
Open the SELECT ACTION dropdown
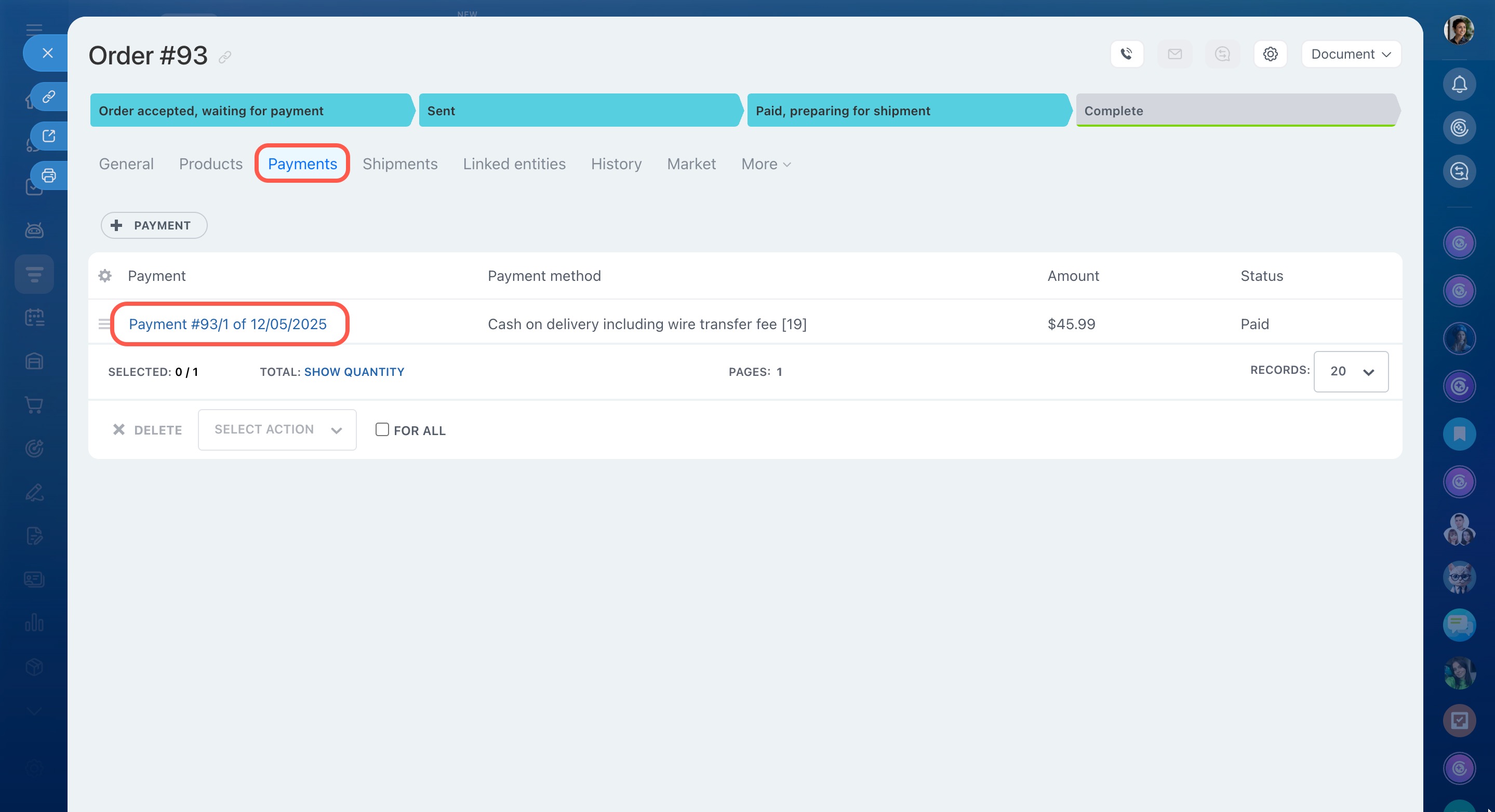[x=277, y=430]
